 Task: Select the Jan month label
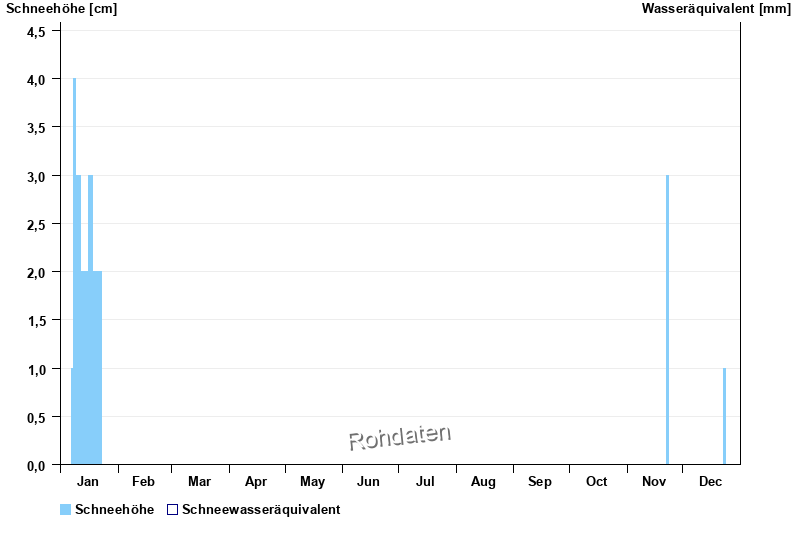(x=87, y=482)
